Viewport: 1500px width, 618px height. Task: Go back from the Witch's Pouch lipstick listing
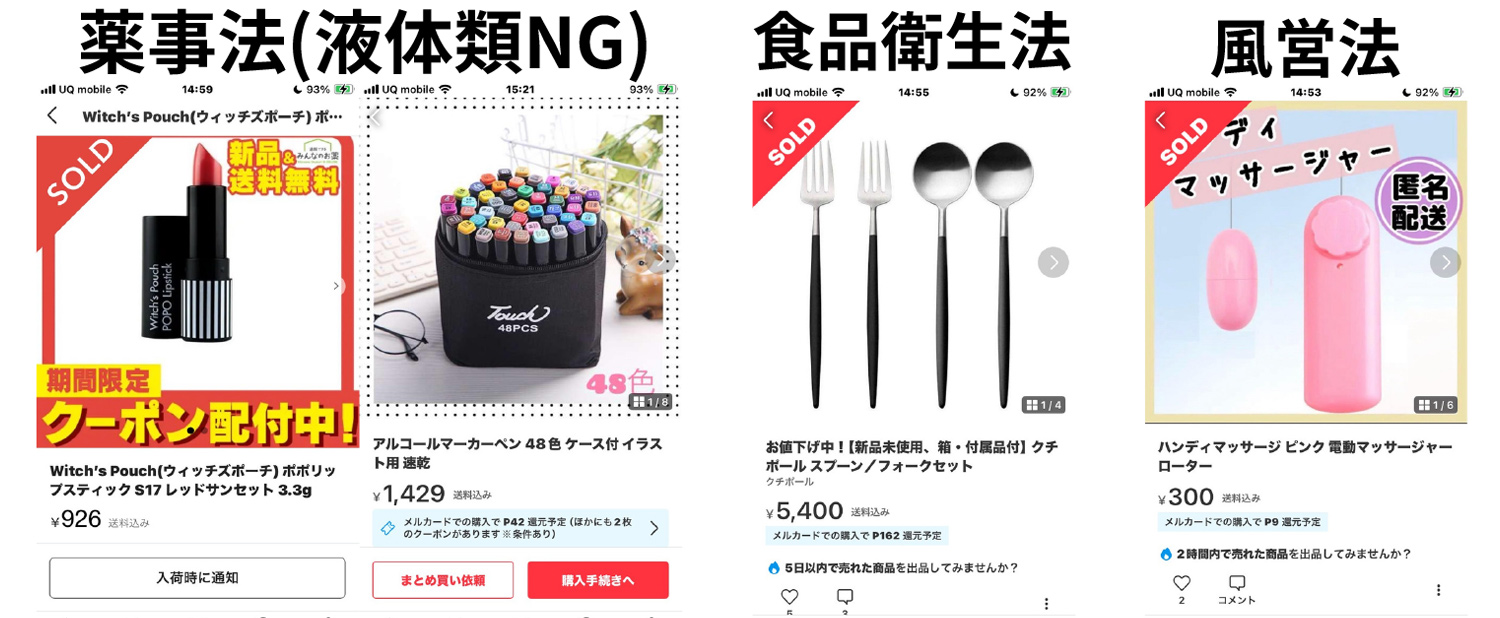click(x=52, y=116)
